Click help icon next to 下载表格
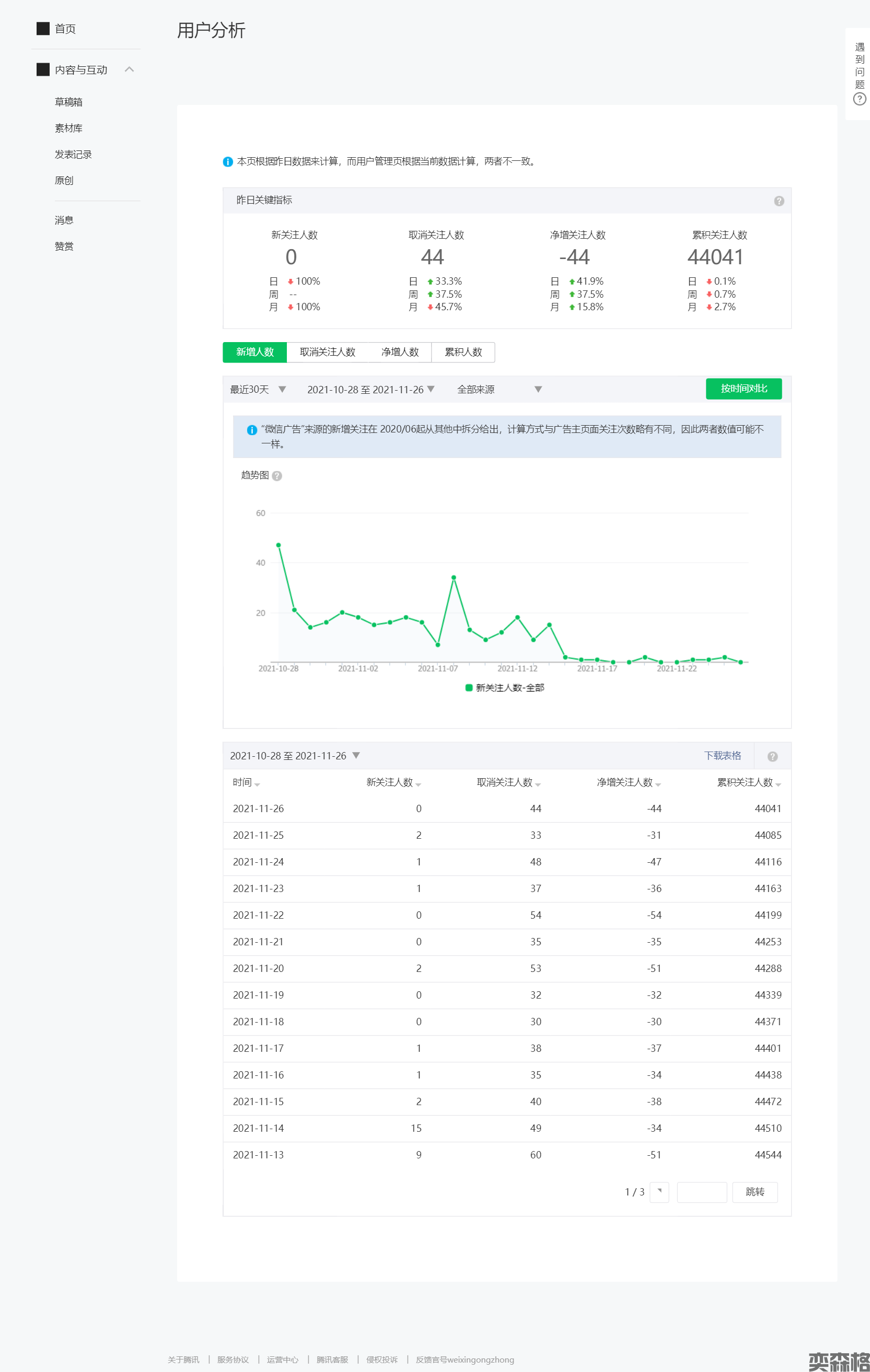The image size is (870, 1372). (x=772, y=757)
